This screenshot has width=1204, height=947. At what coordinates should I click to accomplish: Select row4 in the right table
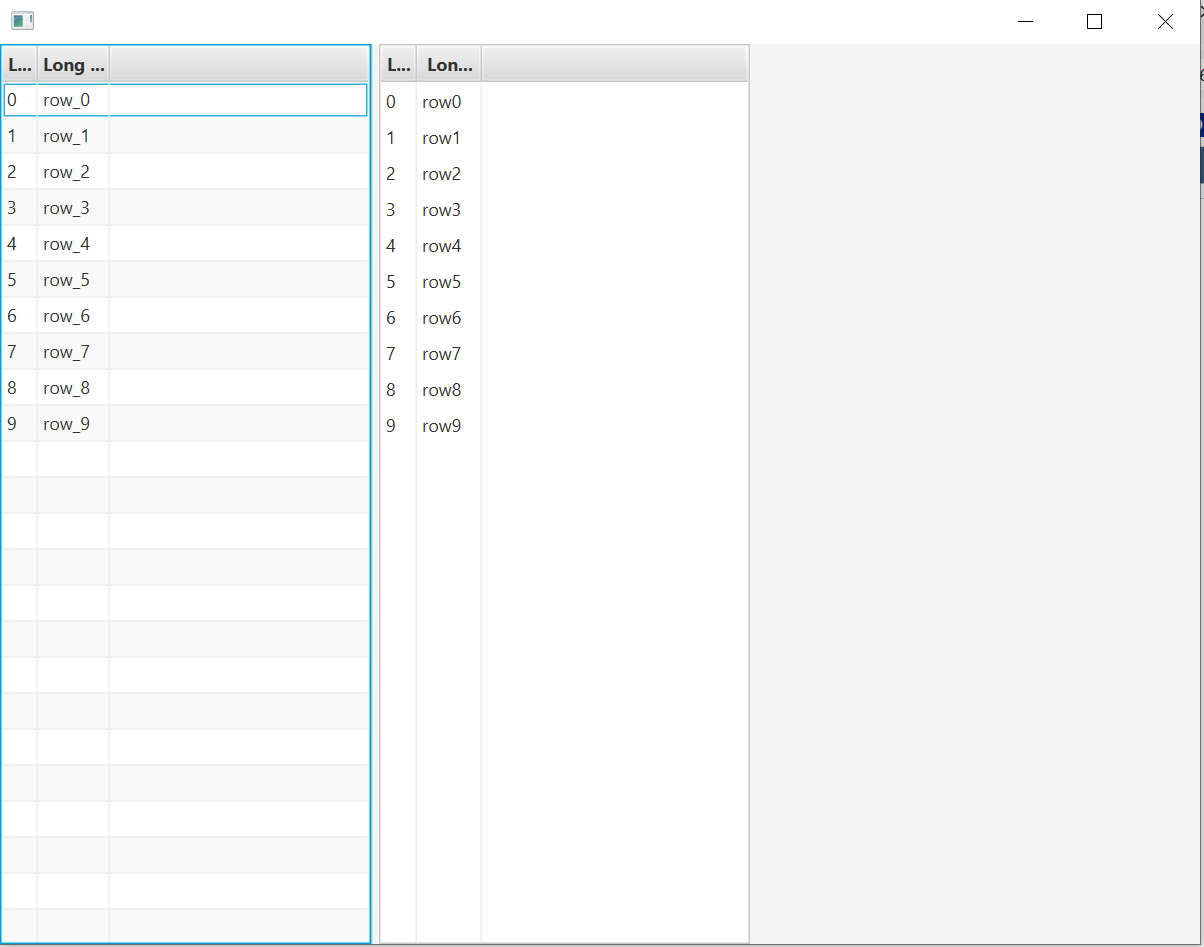point(442,246)
